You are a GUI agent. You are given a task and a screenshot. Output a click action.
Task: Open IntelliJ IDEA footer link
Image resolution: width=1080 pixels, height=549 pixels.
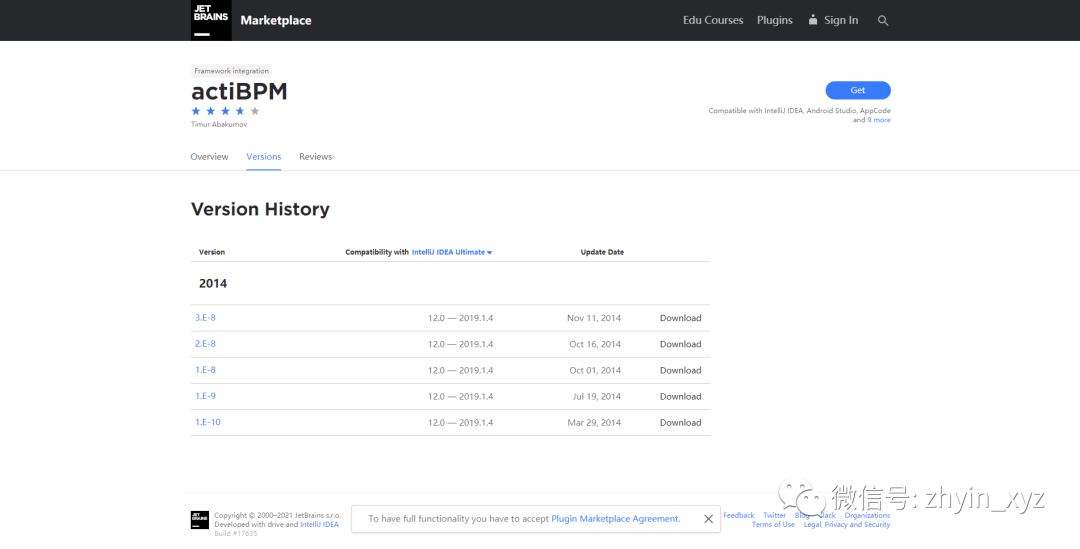pos(320,525)
